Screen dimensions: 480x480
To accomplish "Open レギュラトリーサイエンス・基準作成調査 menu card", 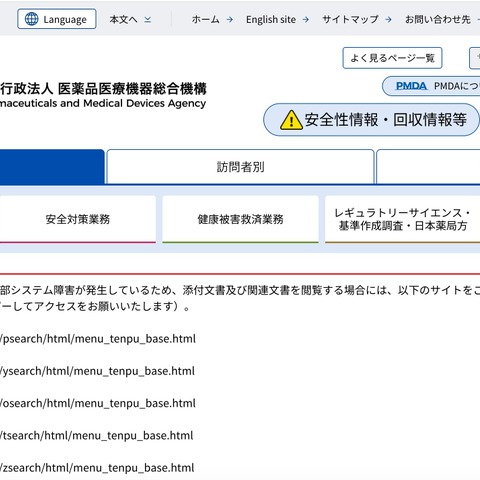I will (x=403, y=219).
